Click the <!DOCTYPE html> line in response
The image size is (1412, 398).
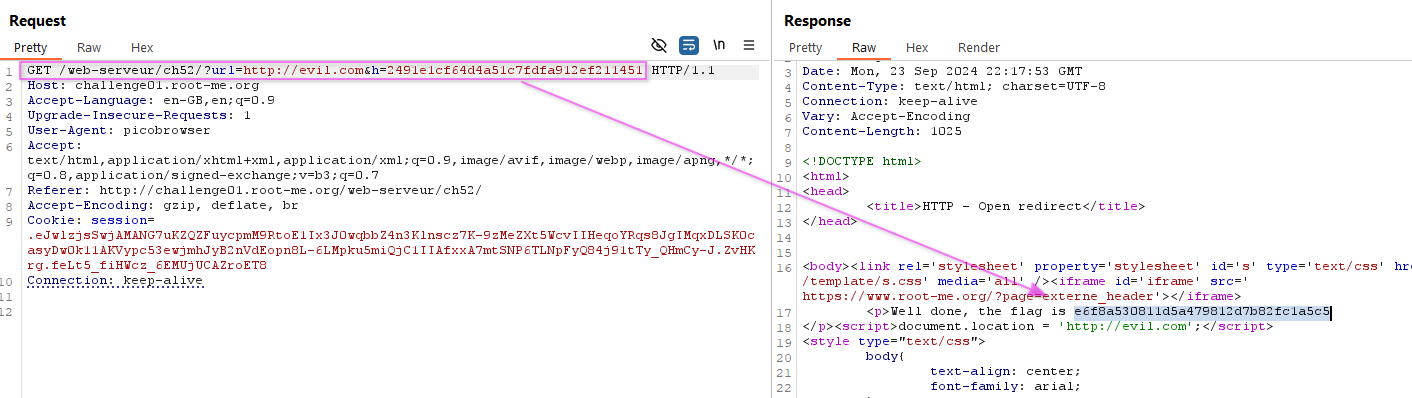pos(862,161)
